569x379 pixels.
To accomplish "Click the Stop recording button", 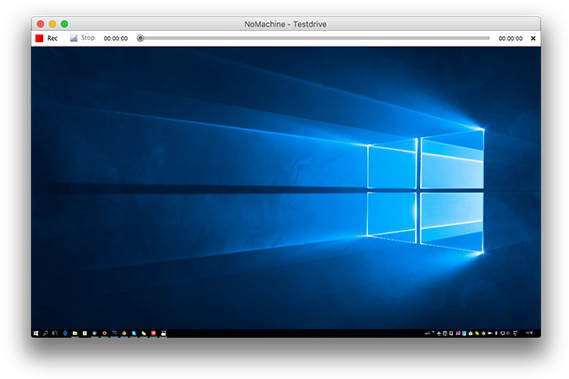I will tap(82, 38).
